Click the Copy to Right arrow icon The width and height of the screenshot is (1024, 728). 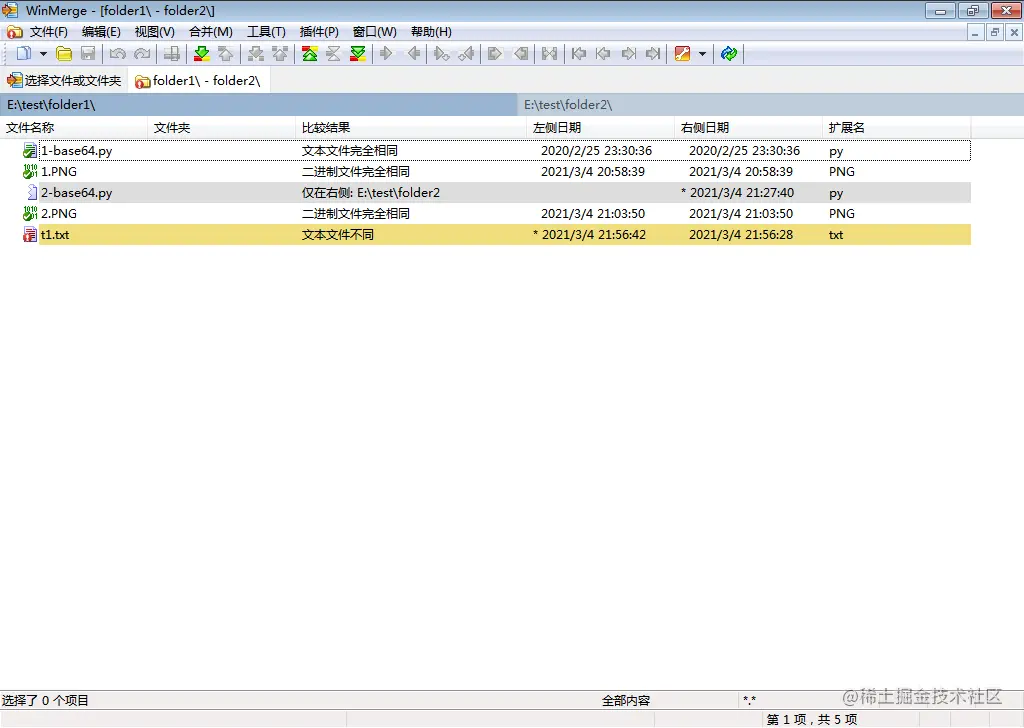coord(387,54)
